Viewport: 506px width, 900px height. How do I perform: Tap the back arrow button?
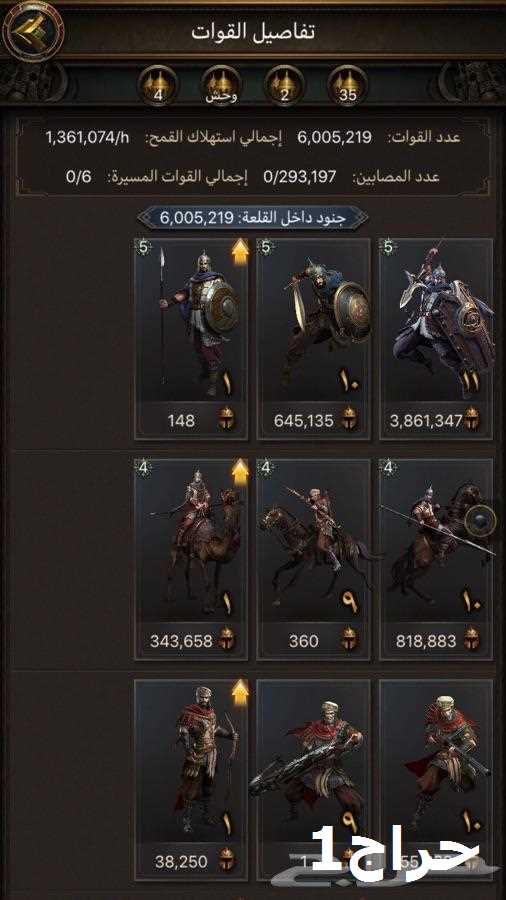point(33,32)
